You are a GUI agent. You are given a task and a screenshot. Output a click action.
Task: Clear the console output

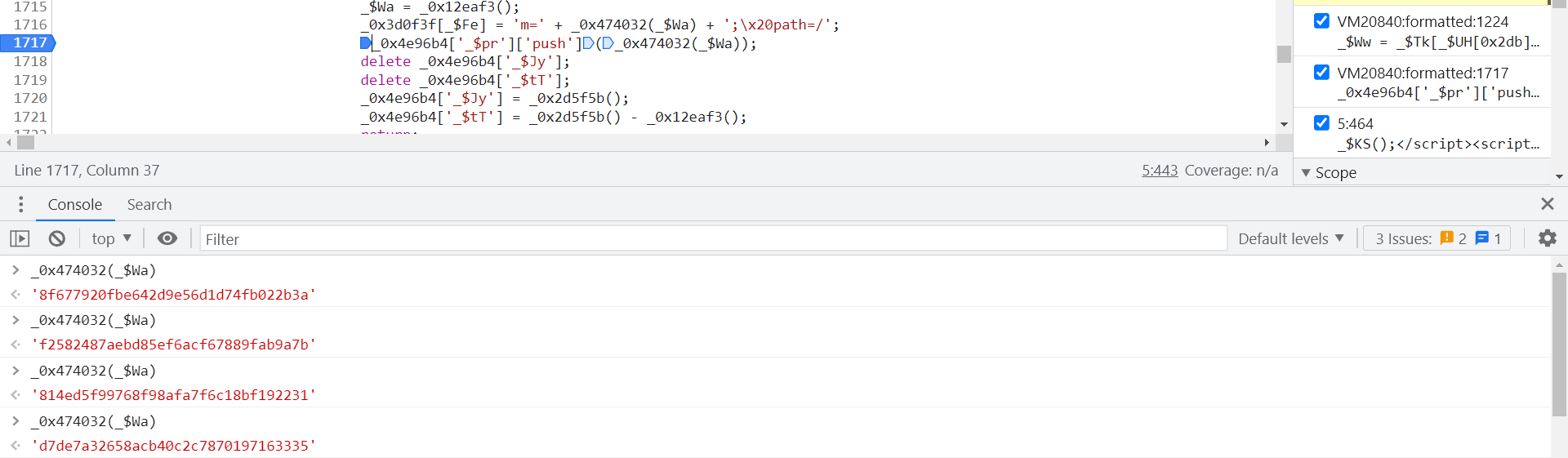56,238
